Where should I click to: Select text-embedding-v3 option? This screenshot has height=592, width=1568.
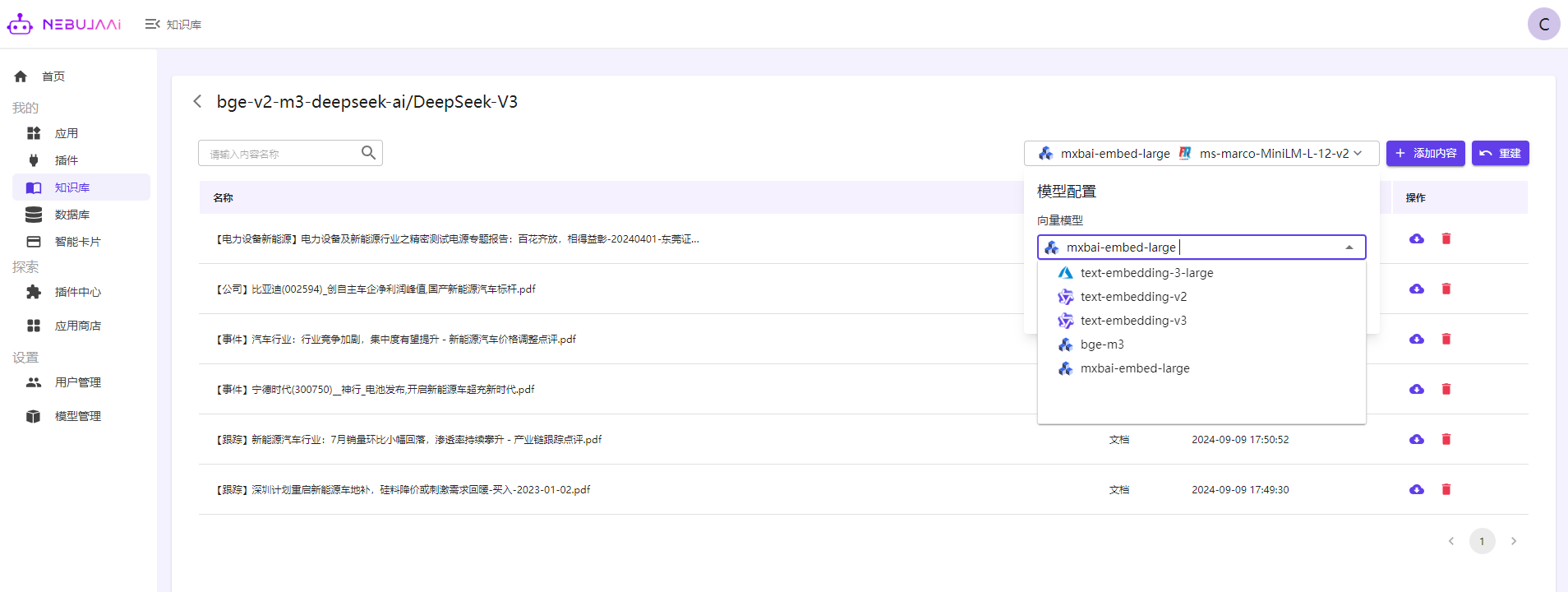[x=1201, y=321]
